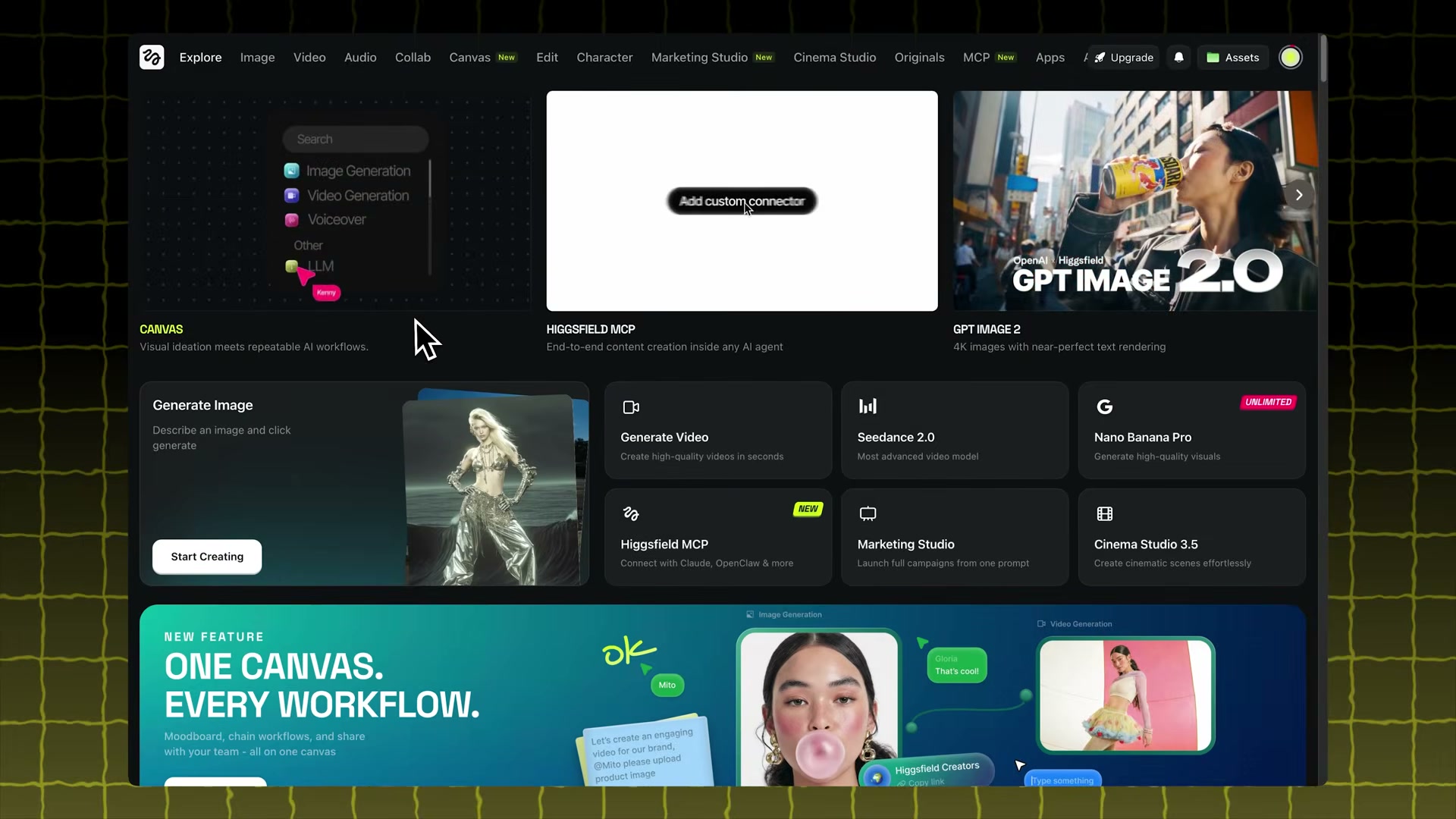Click the Cinema Studio film icon

(x=1105, y=514)
